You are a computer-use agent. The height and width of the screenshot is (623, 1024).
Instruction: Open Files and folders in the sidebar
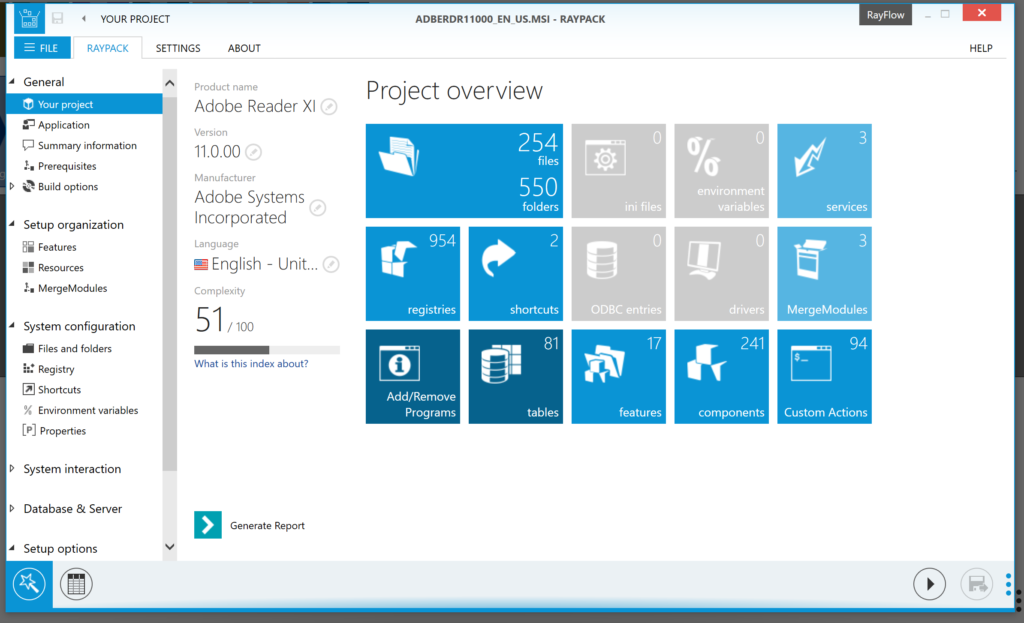coord(74,349)
